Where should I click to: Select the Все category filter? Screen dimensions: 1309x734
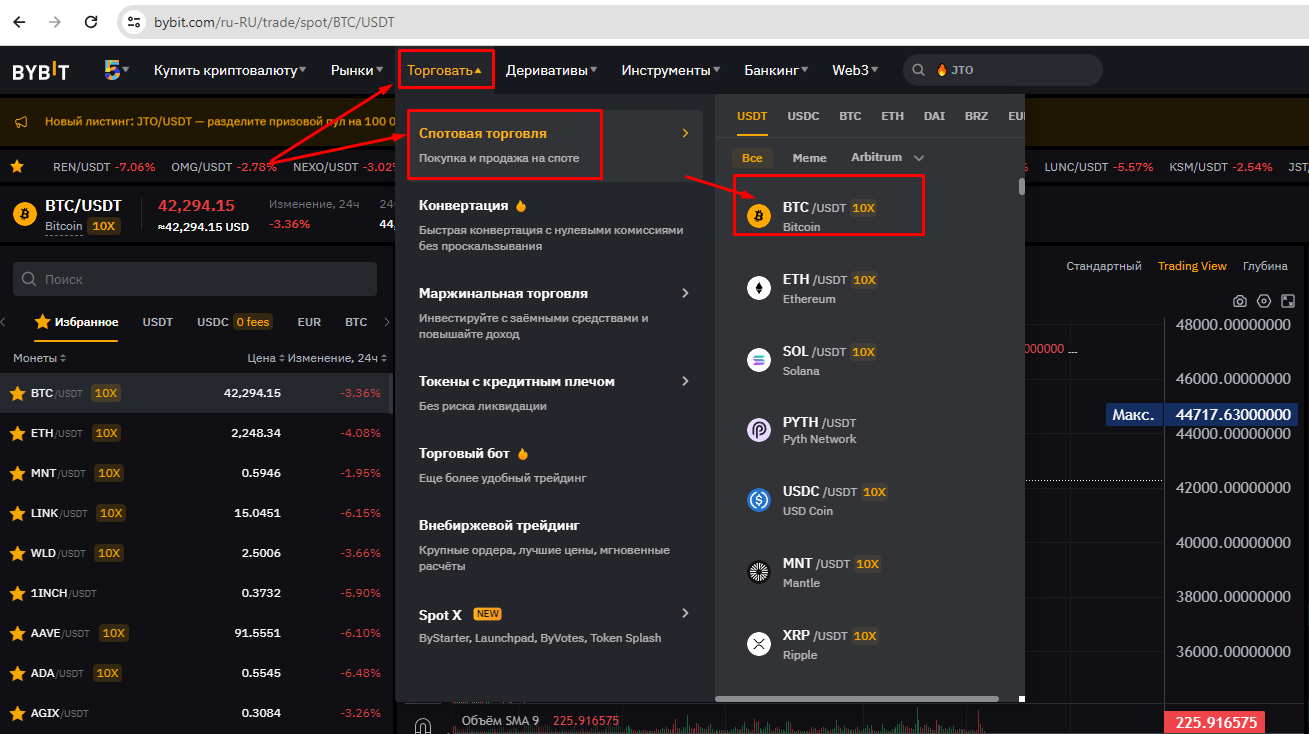click(x=752, y=158)
